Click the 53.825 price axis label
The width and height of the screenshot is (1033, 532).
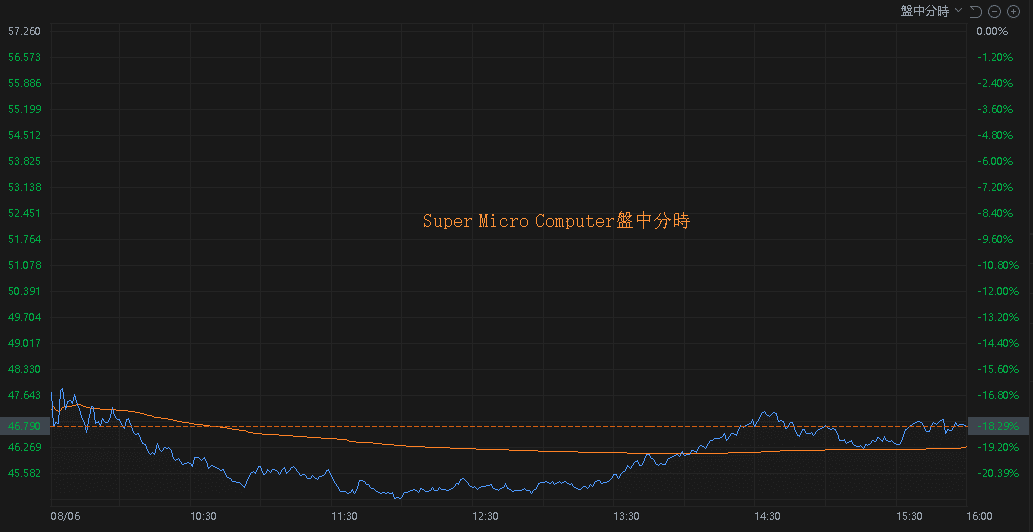(24, 161)
